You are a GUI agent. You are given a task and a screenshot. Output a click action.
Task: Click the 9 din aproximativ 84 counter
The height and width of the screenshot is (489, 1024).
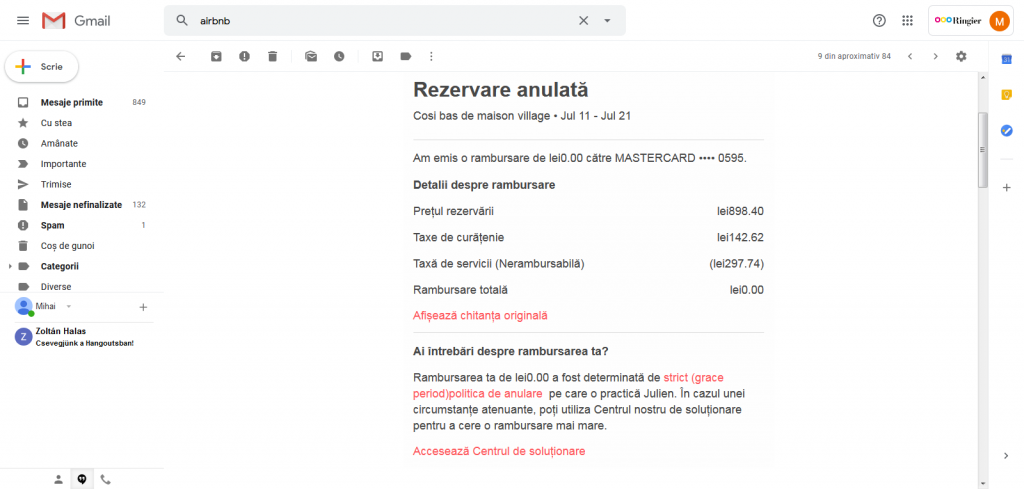pos(854,57)
